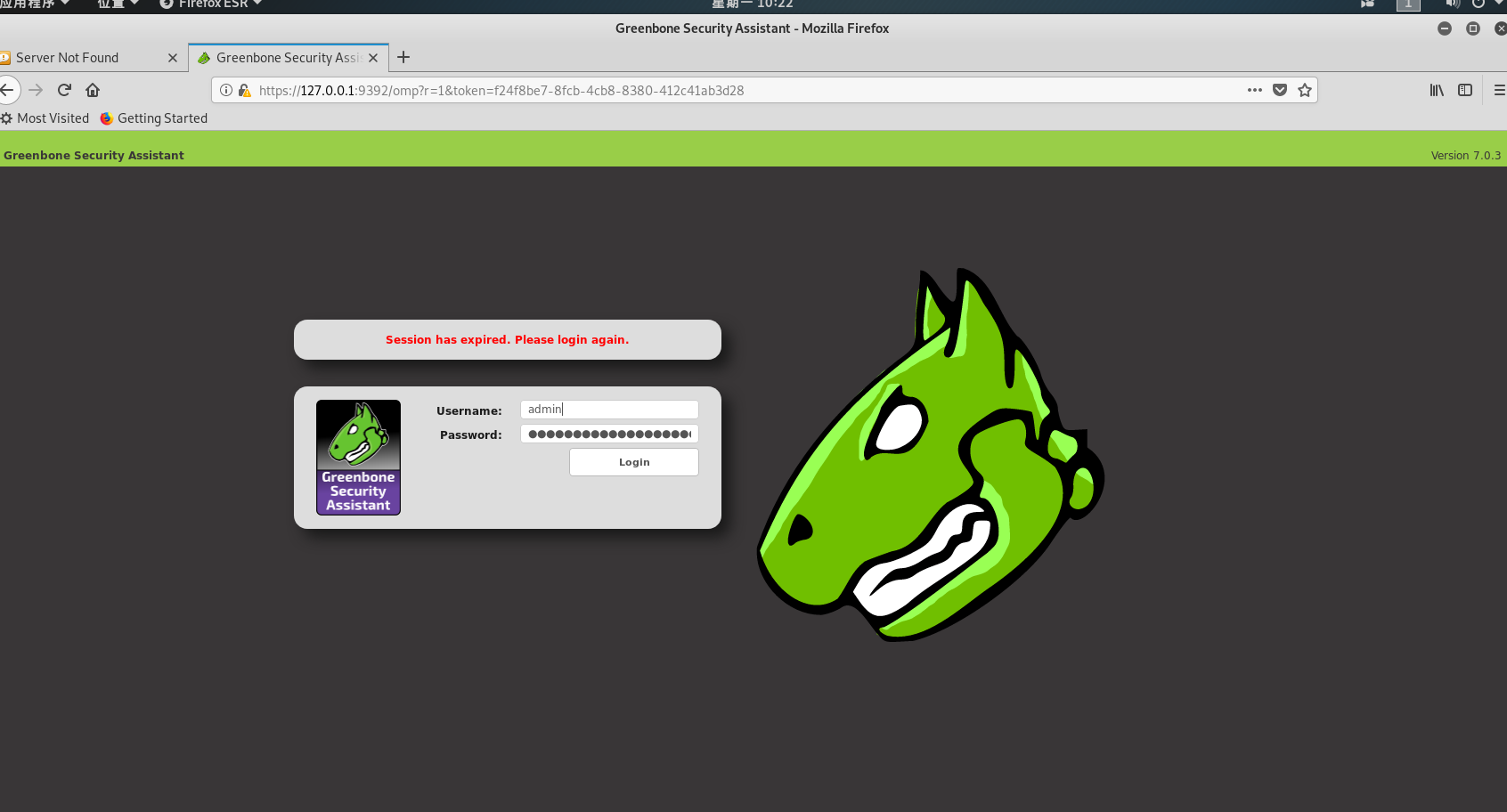
Task: Open the Most Visited bookmarks folder
Action: [45, 118]
